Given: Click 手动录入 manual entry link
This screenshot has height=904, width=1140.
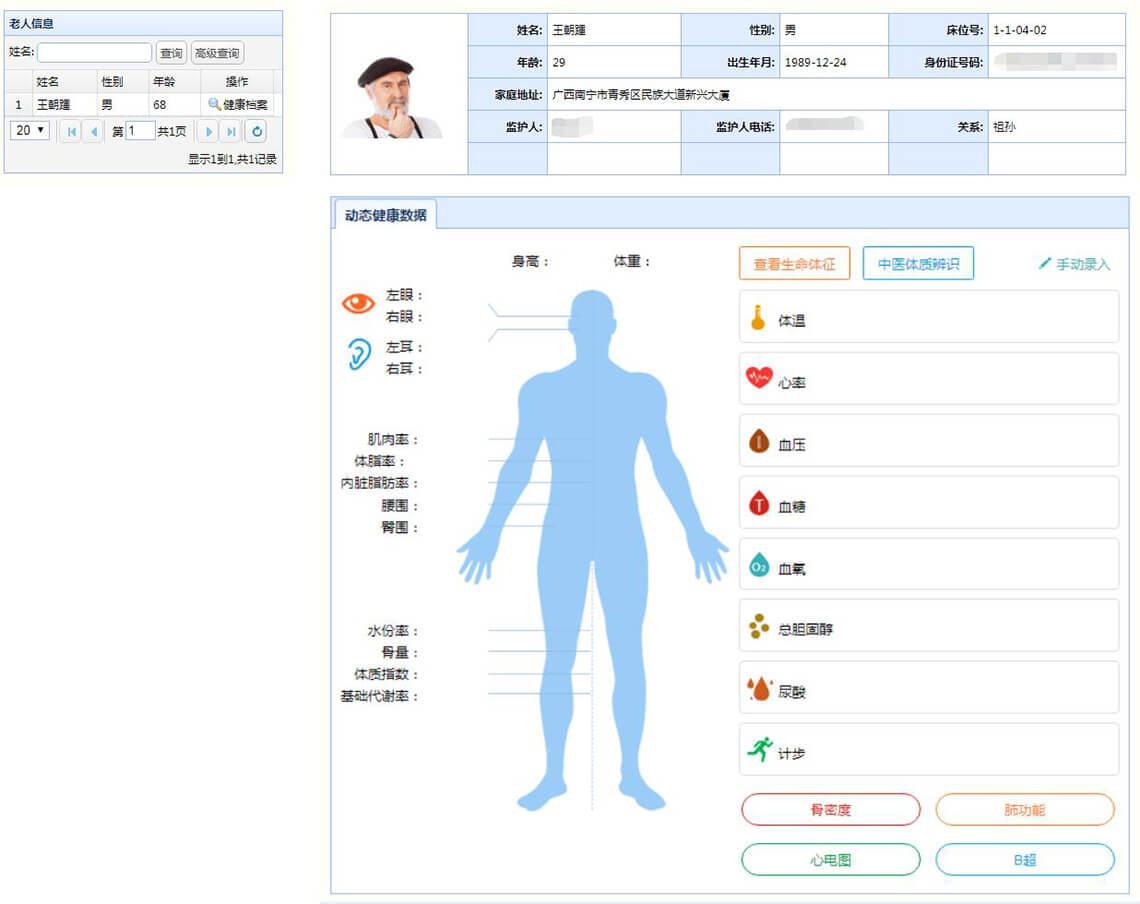Looking at the screenshot, I should pos(1075,264).
